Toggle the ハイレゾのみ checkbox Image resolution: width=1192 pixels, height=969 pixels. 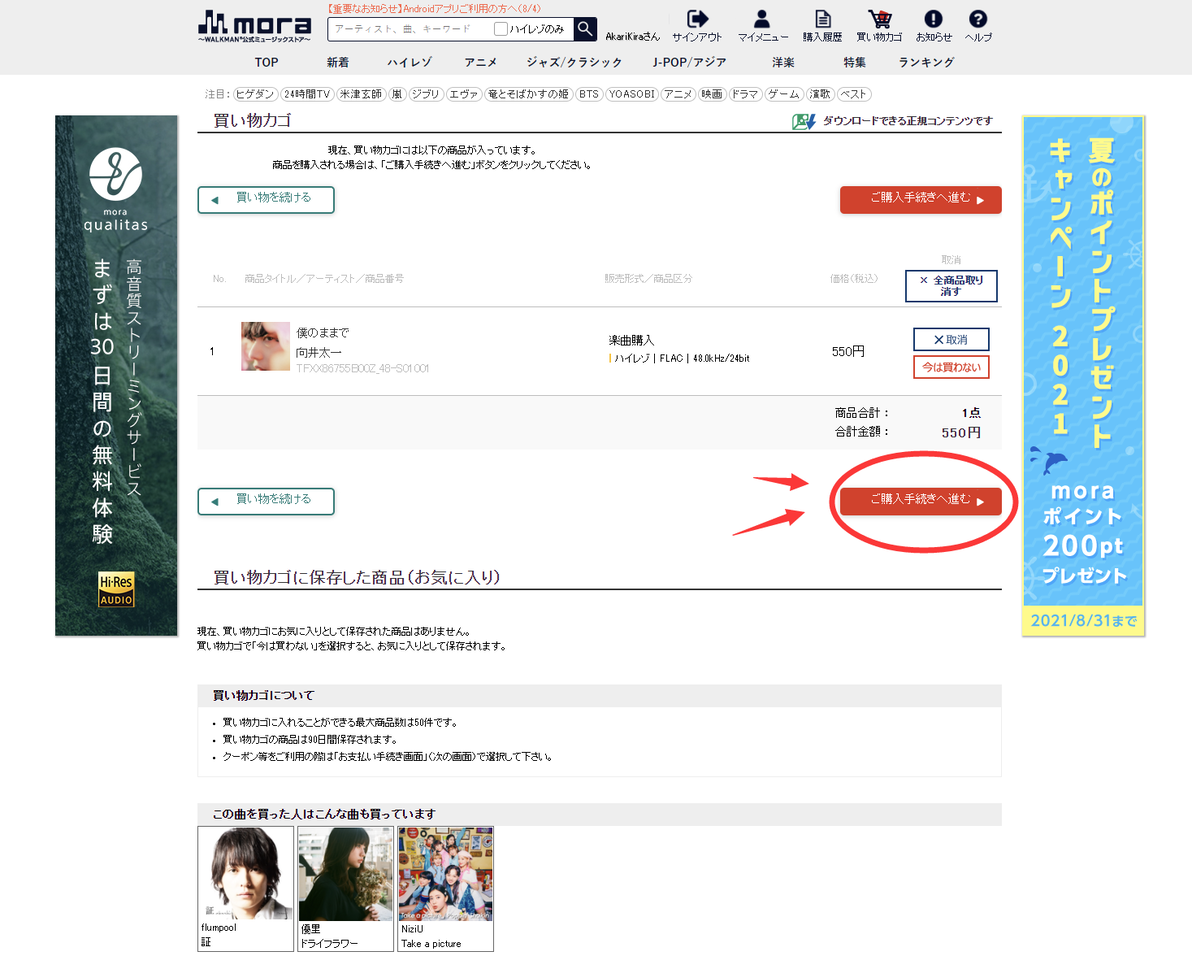click(500, 29)
